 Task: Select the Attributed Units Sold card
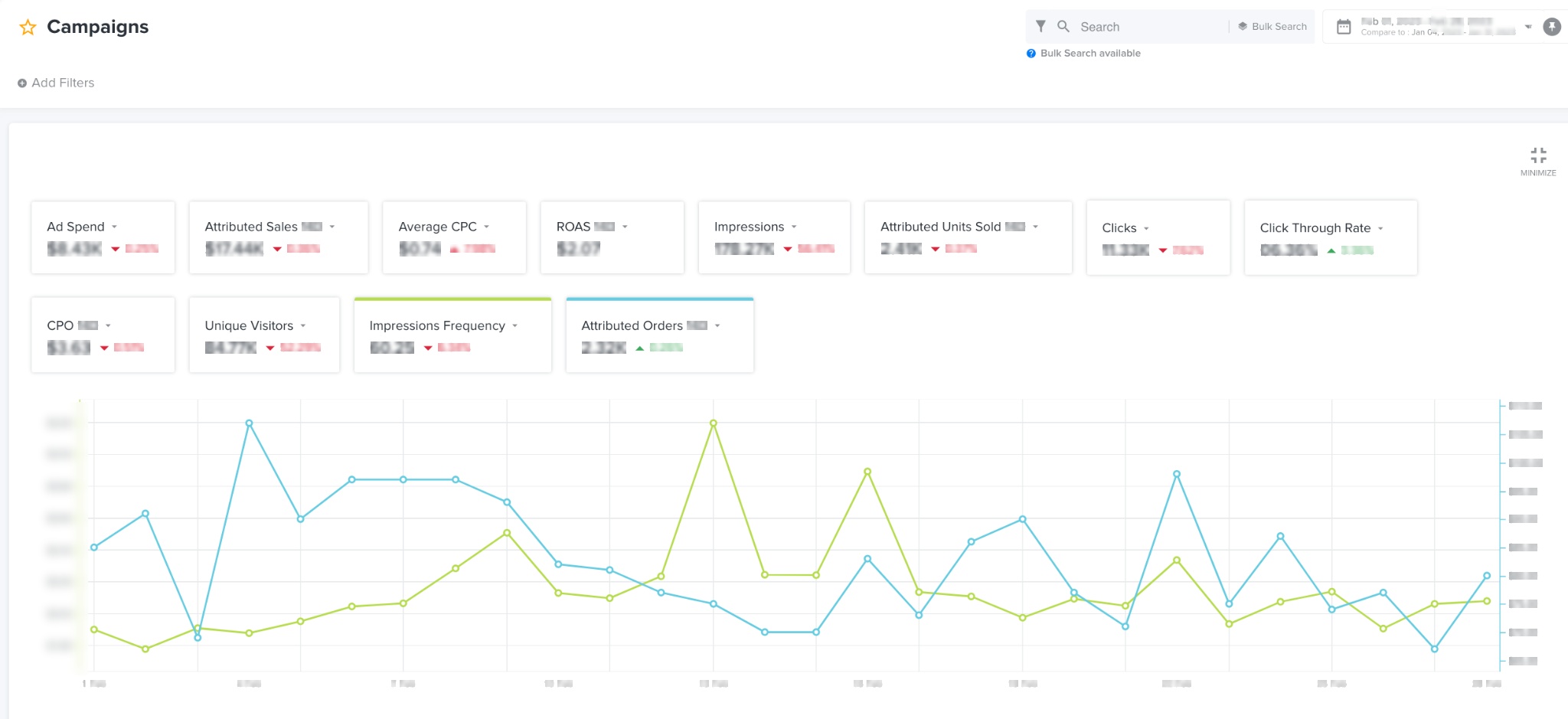pos(968,237)
